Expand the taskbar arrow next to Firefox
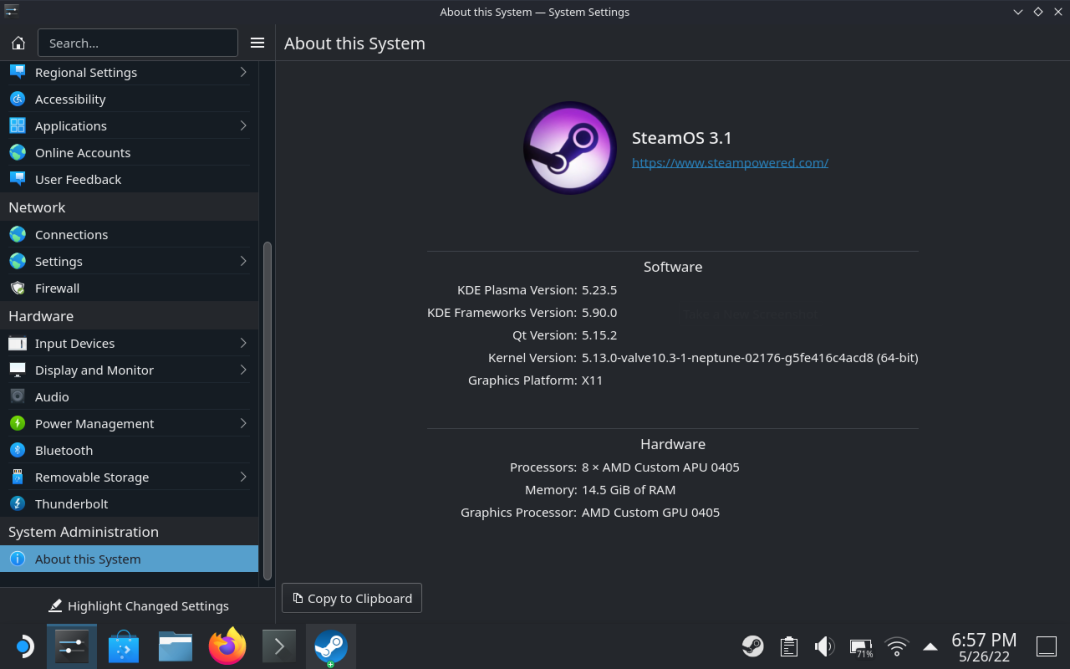 pos(279,646)
